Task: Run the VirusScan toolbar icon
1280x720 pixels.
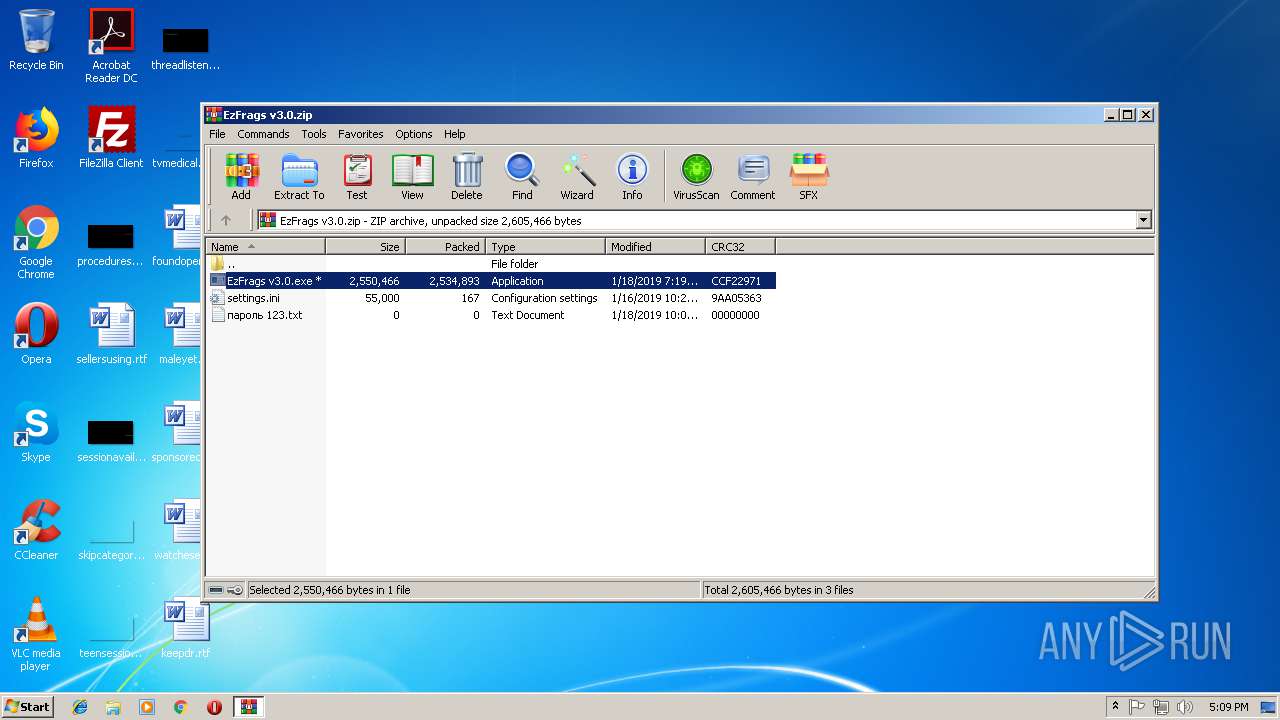Action: 696,177
